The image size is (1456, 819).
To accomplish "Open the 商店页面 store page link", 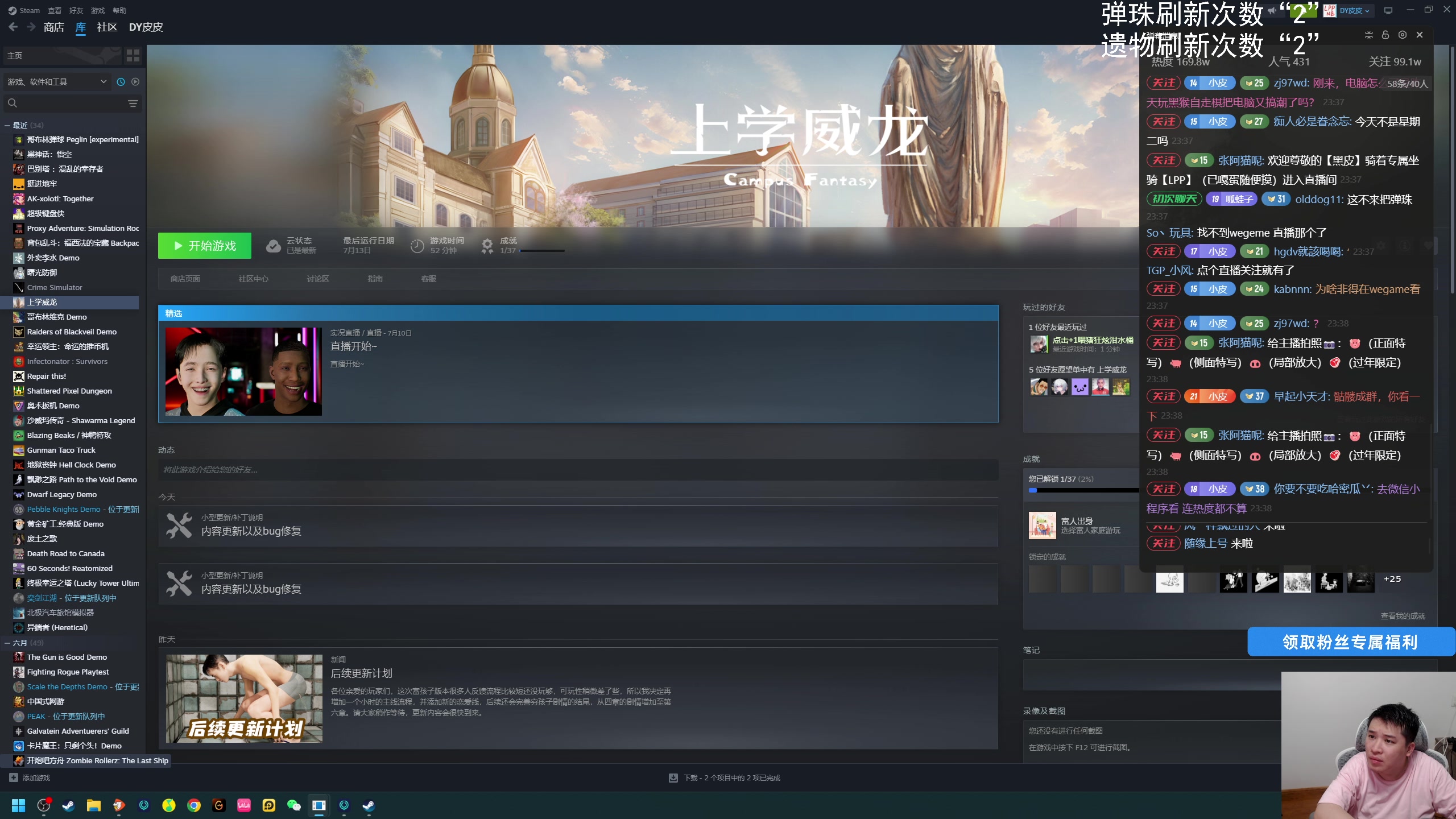I will click(185, 279).
